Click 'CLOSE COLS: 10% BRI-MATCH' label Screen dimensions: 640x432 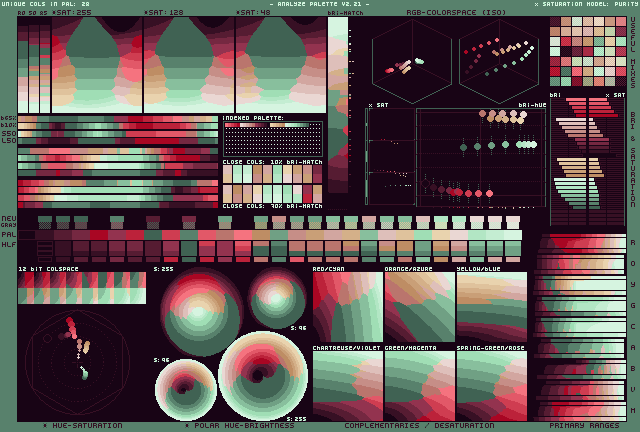273,162
